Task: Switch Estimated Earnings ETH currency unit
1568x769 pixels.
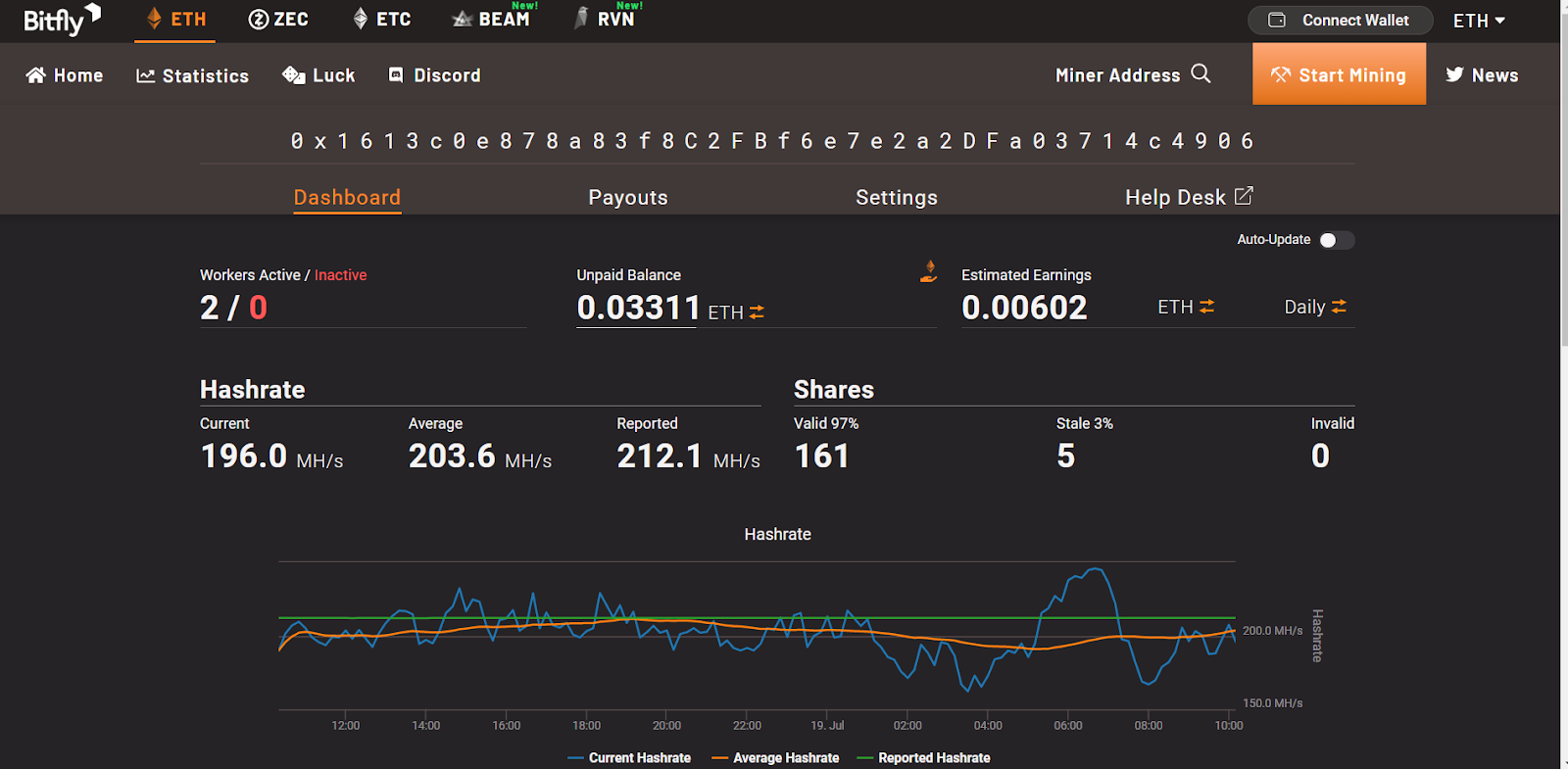Action: pos(1186,307)
